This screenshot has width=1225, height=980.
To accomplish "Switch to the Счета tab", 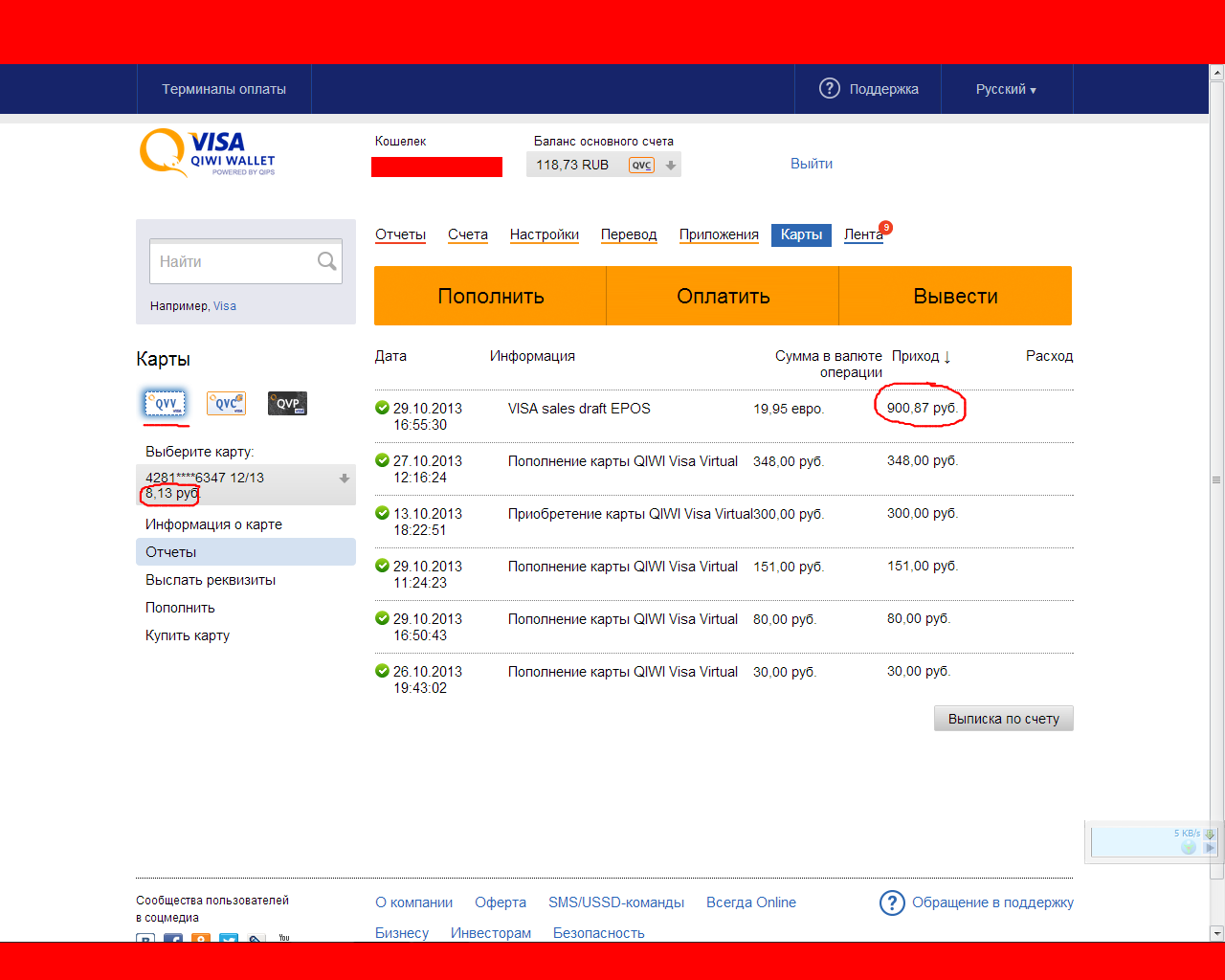I will pyautogui.click(x=468, y=234).
